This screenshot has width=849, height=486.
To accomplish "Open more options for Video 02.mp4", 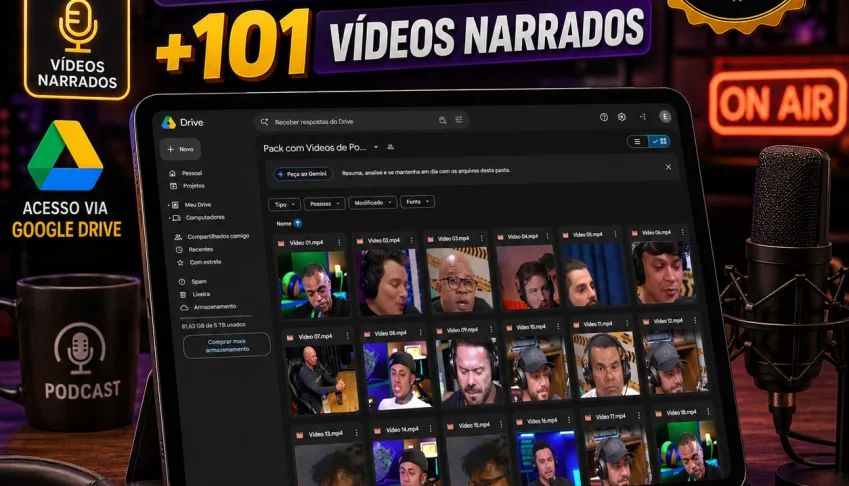I will (x=412, y=240).
